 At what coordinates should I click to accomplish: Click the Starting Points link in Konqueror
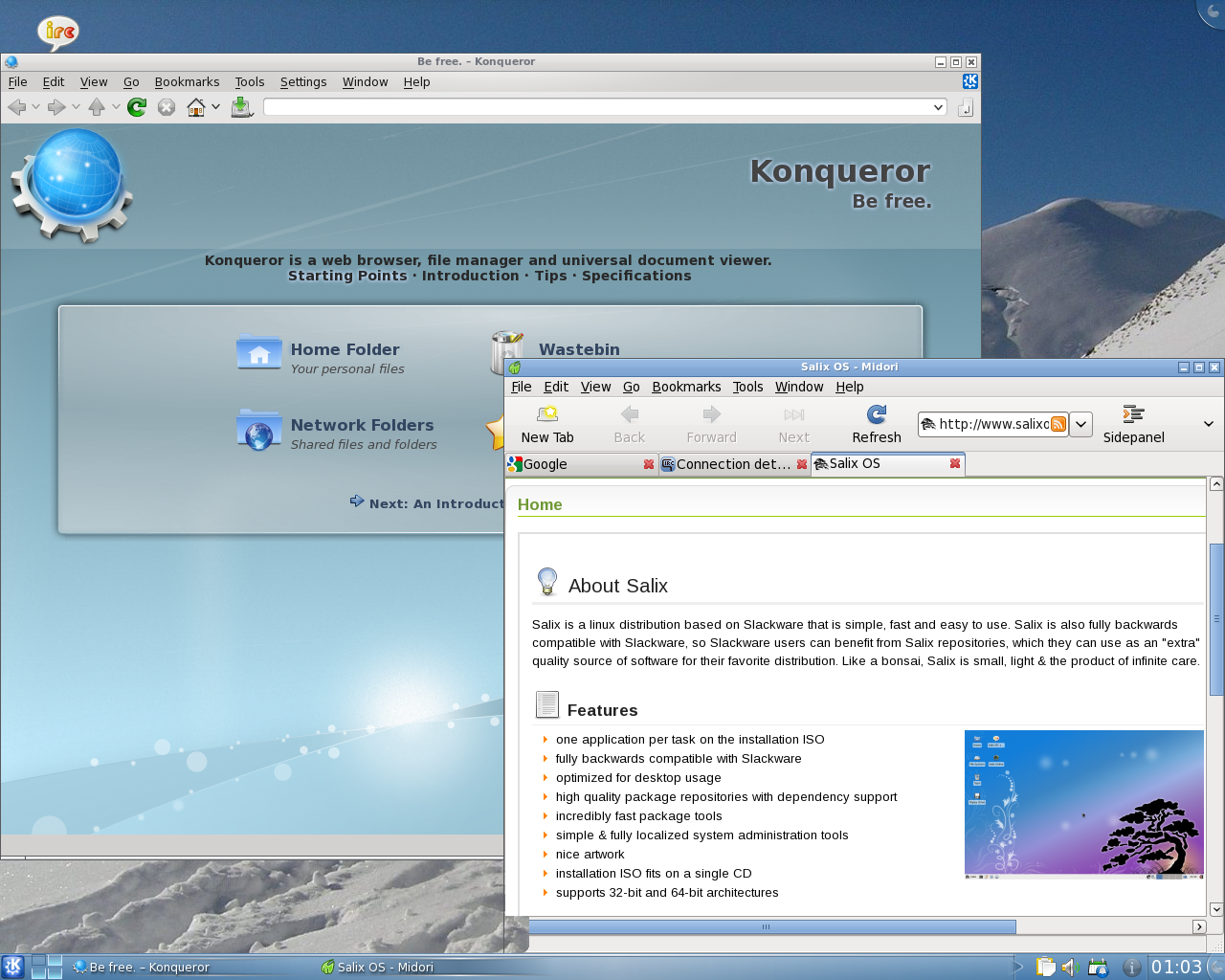point(347,276)
